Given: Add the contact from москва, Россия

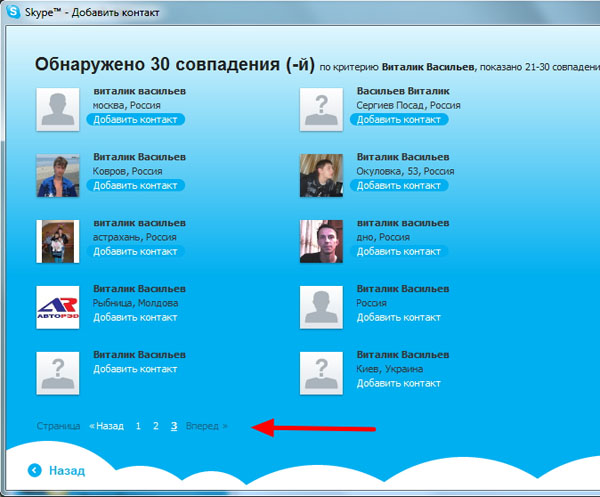Looking at the screenshot, I should click(x=135, y=119).
